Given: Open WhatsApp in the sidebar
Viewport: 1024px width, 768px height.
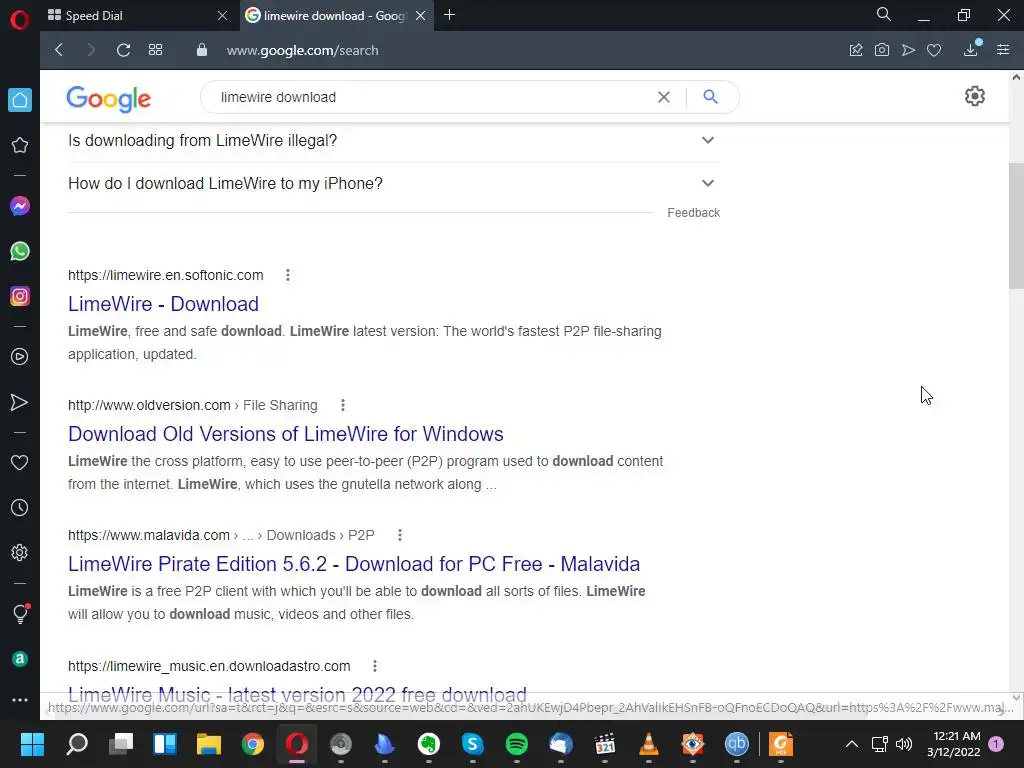Looking at the screenshot, I should point(20,251).
